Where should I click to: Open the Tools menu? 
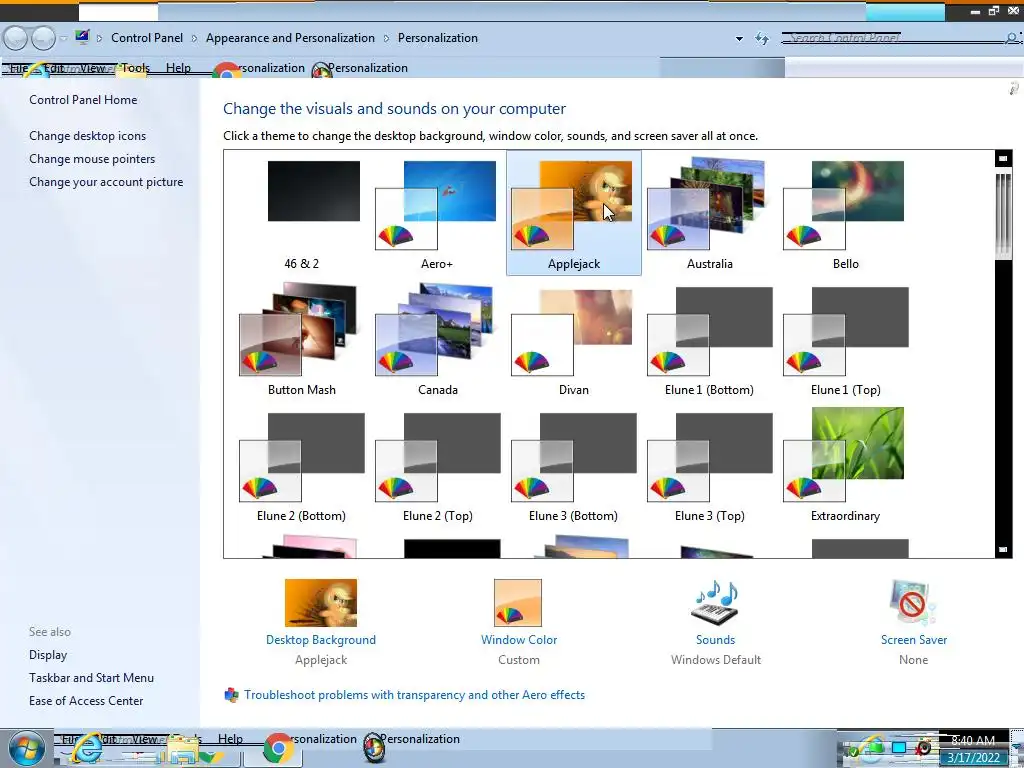[135, 68]
